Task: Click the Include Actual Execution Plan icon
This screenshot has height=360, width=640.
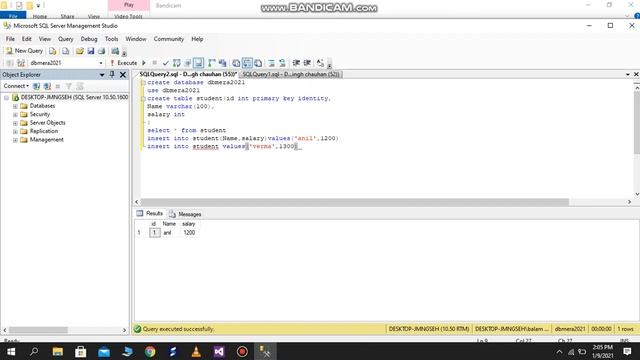Action: pos(211,63)
